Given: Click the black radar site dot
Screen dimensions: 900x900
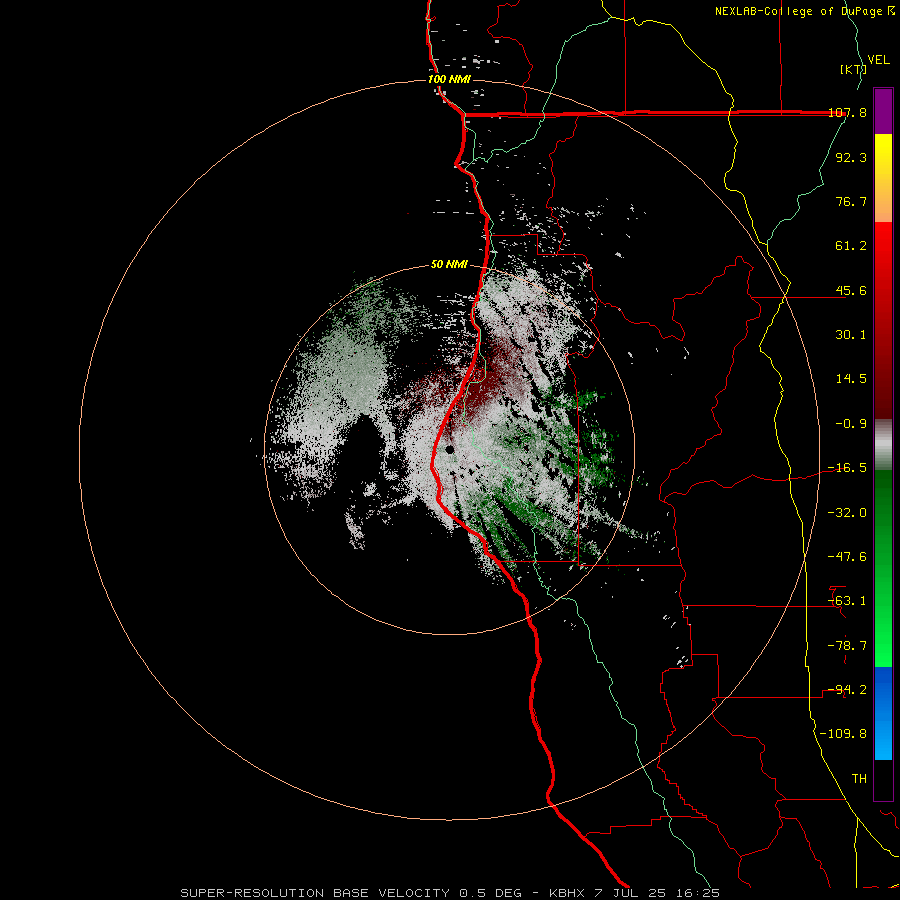Looking at the screenshot, I should click(x=449, y=449).
